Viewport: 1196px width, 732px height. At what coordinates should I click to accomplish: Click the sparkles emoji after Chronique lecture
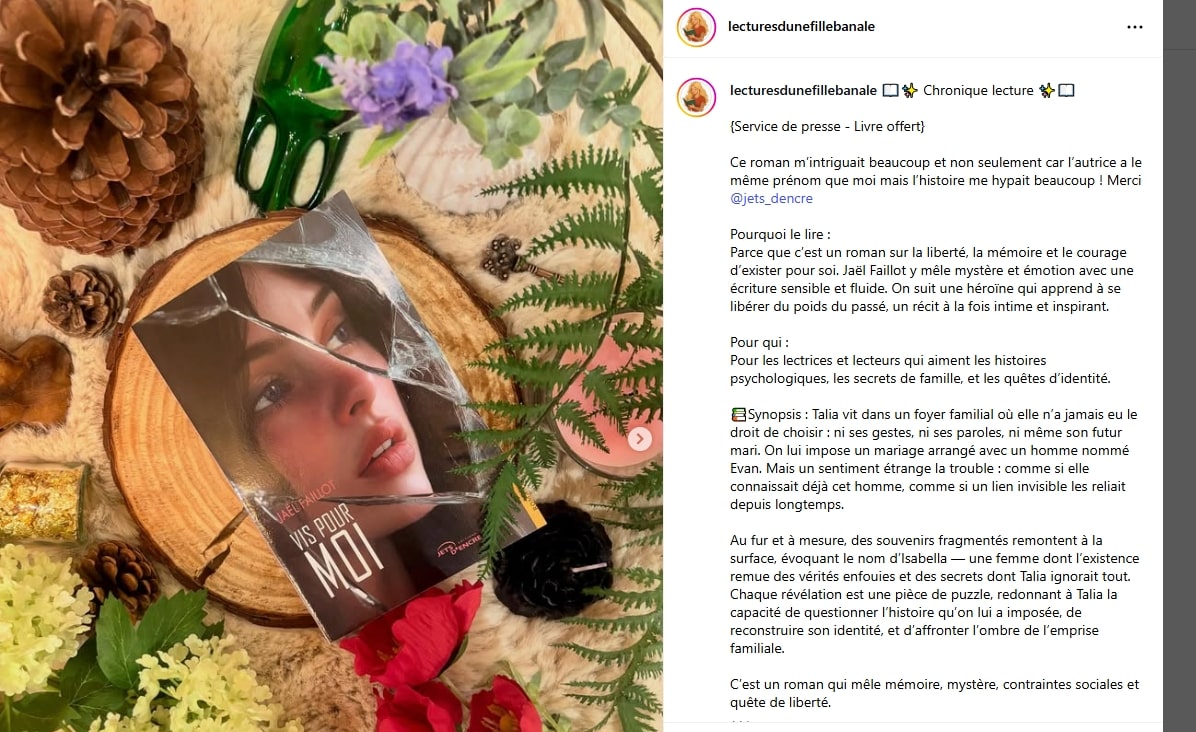point(1047,91)
